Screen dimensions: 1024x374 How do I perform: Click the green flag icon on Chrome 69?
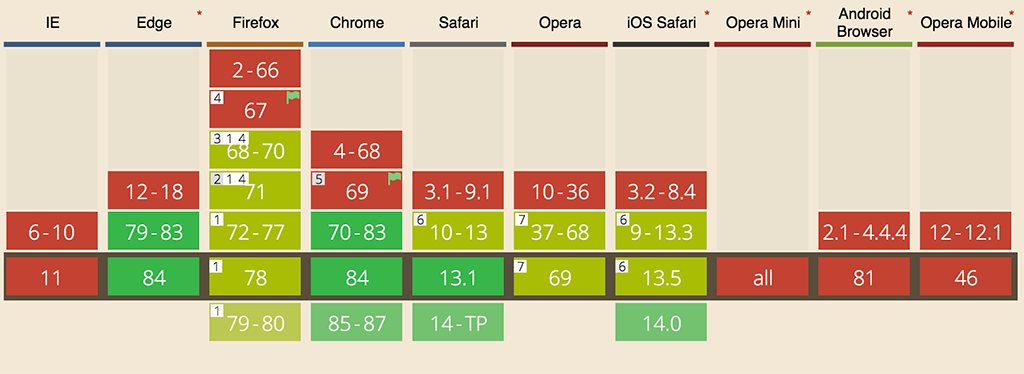394,178
